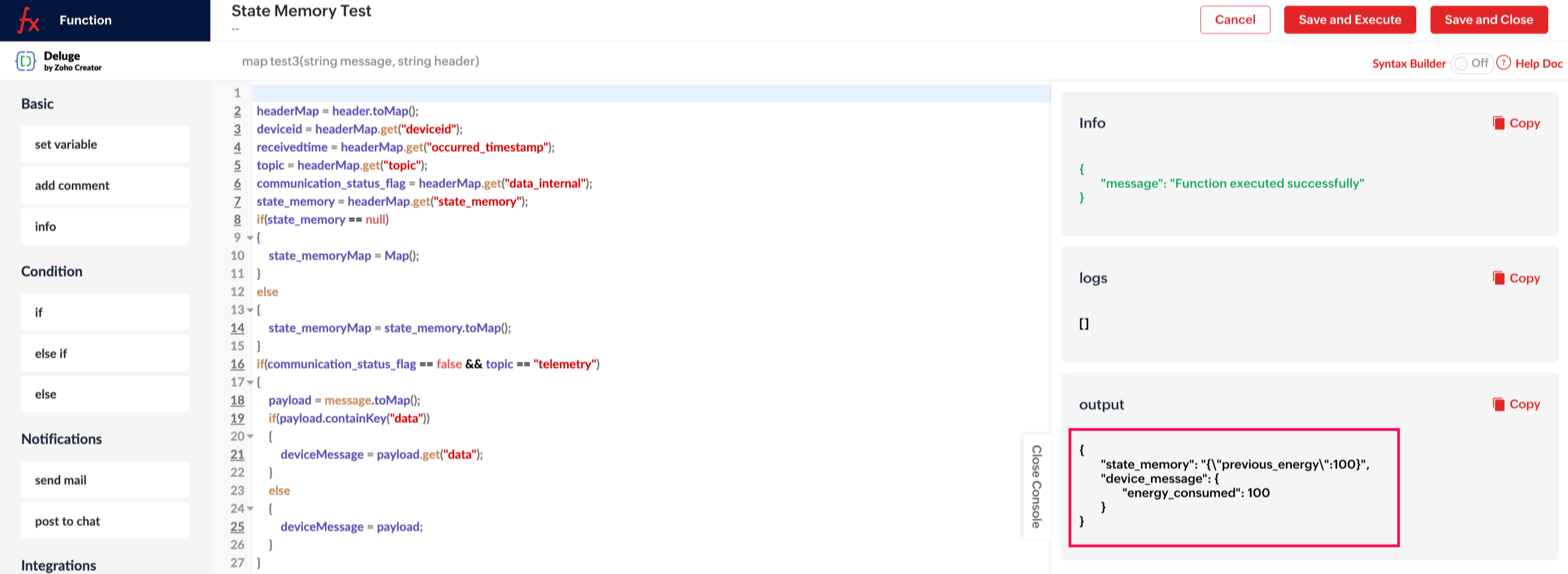Copy the logs panel contents
The width and height of the screenshot is (1568, 574).
pyautogui.click(x=1515, y=278)
